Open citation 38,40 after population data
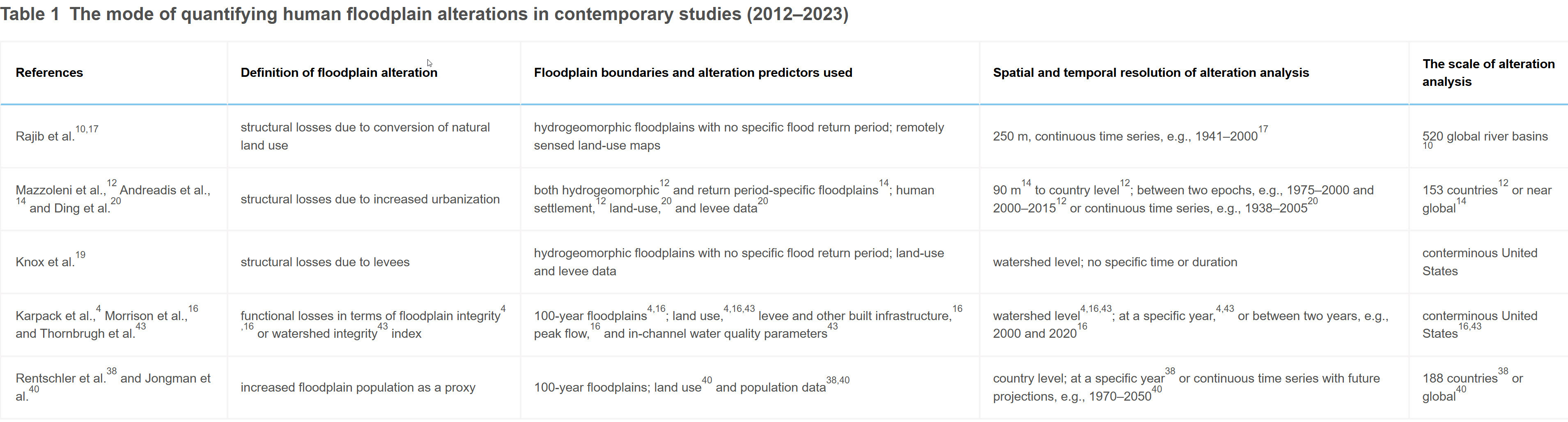 tap(838, 380)
